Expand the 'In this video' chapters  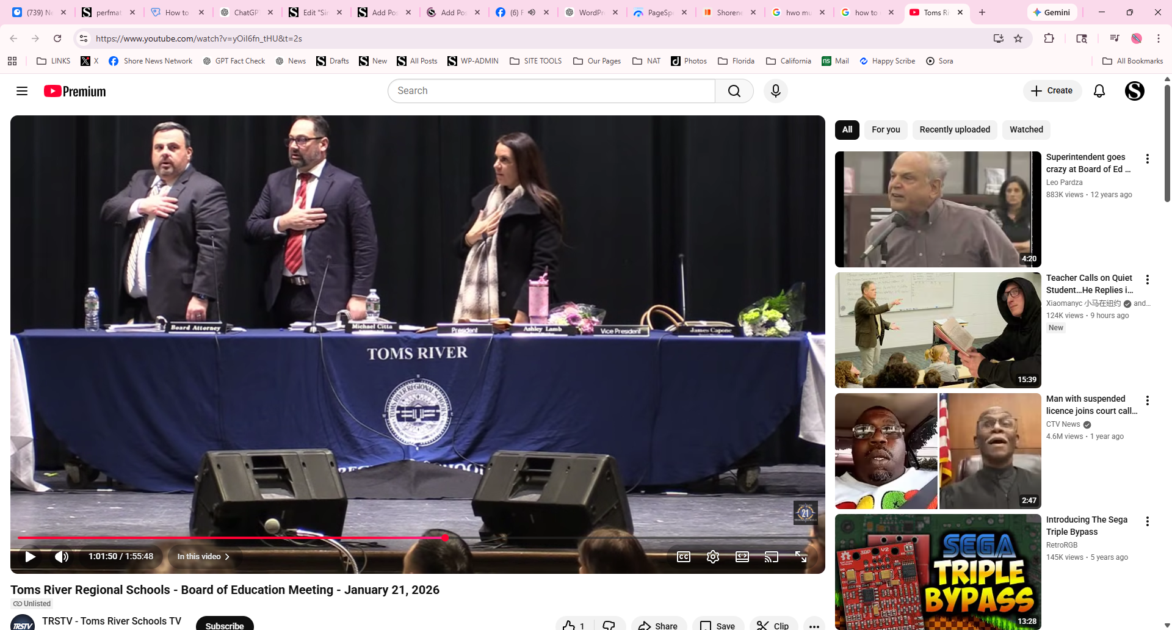click(x=203, y=557)
